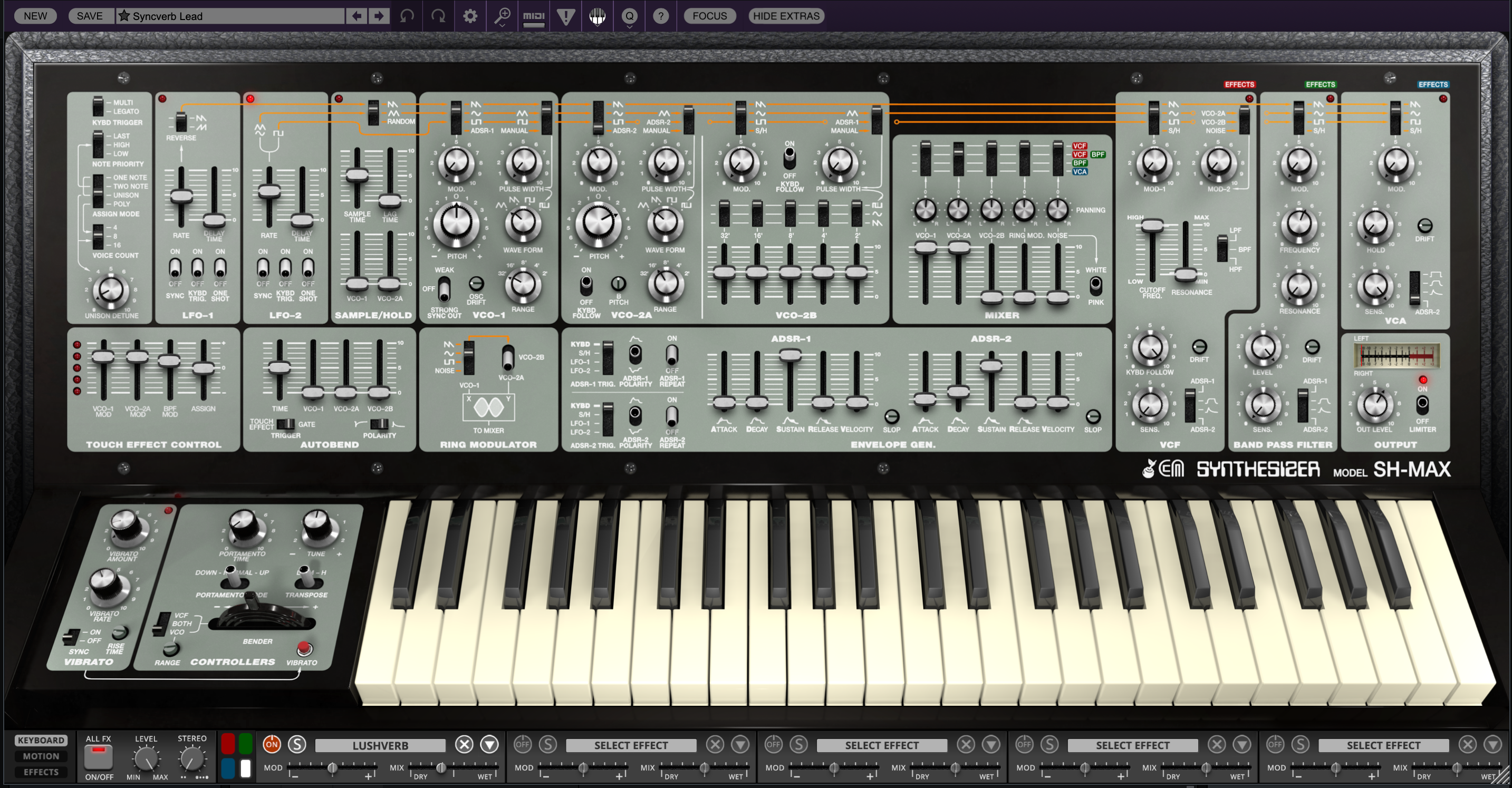Toggle the LUSHVERB effect ON button
1512x788 pixels.
(x=271, y=745)
